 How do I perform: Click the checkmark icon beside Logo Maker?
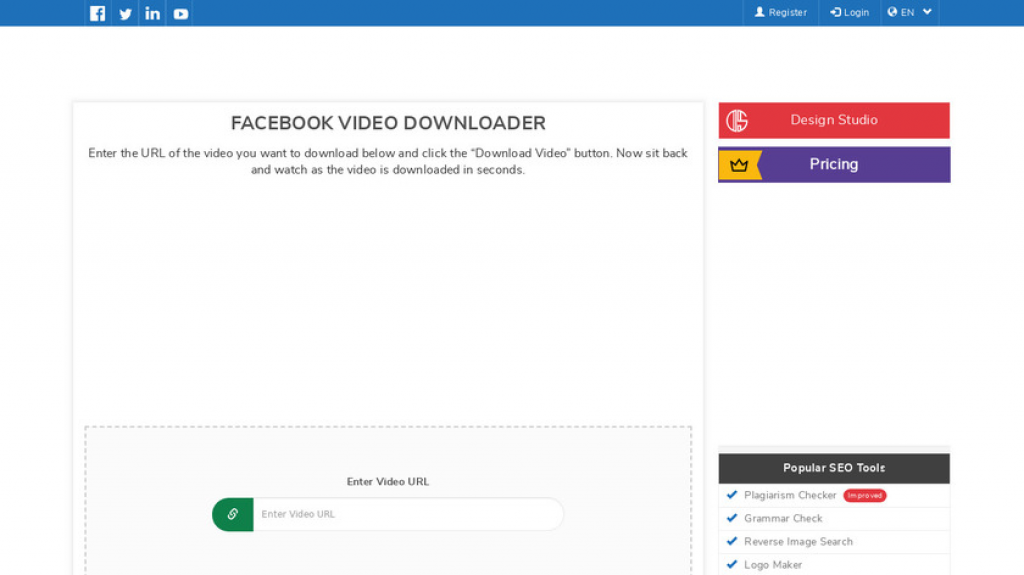tap(731, 565)
